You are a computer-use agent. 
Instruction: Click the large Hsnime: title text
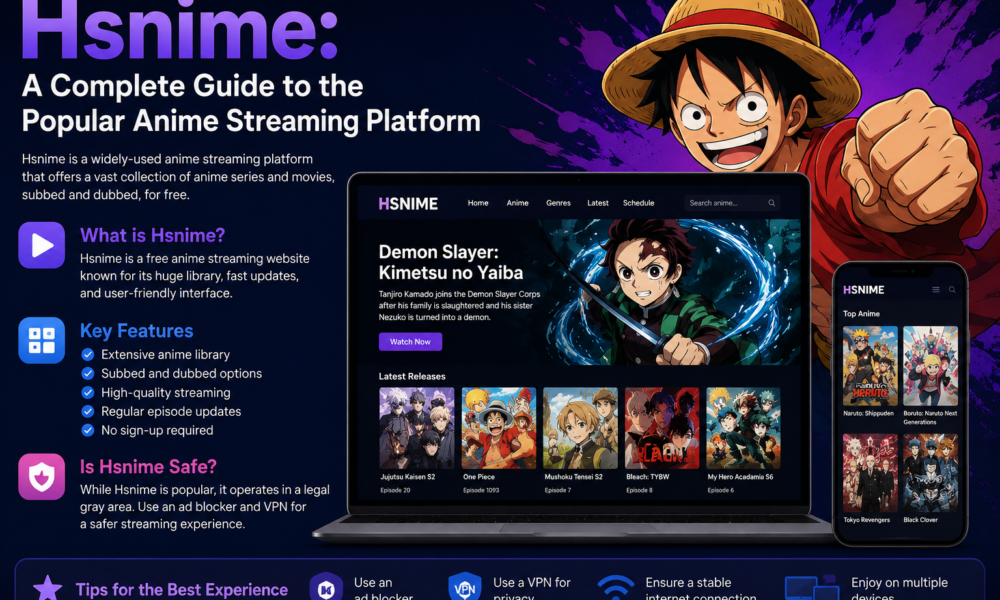(x=180, y=31)
